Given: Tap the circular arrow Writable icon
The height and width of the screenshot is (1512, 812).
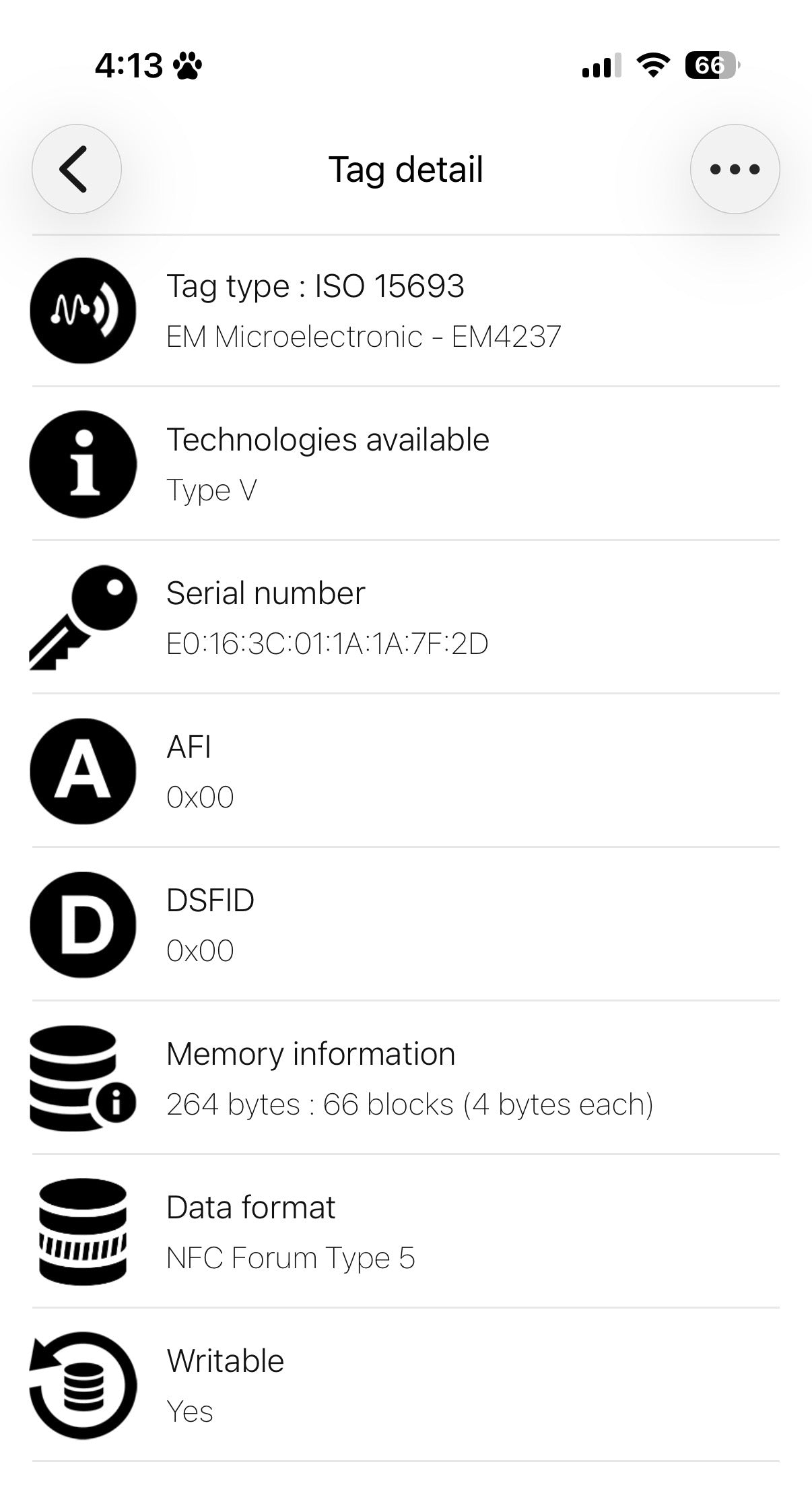Looking at the screenshot, I should click(83, 1385).
